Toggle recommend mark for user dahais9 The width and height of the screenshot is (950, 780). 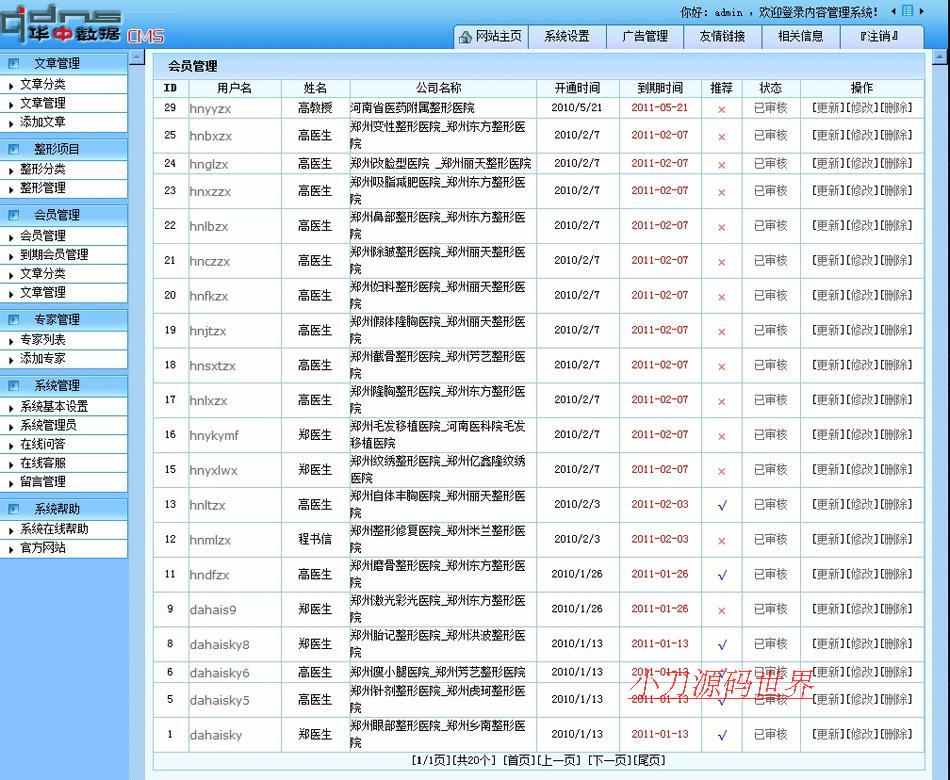pos(722,610)
